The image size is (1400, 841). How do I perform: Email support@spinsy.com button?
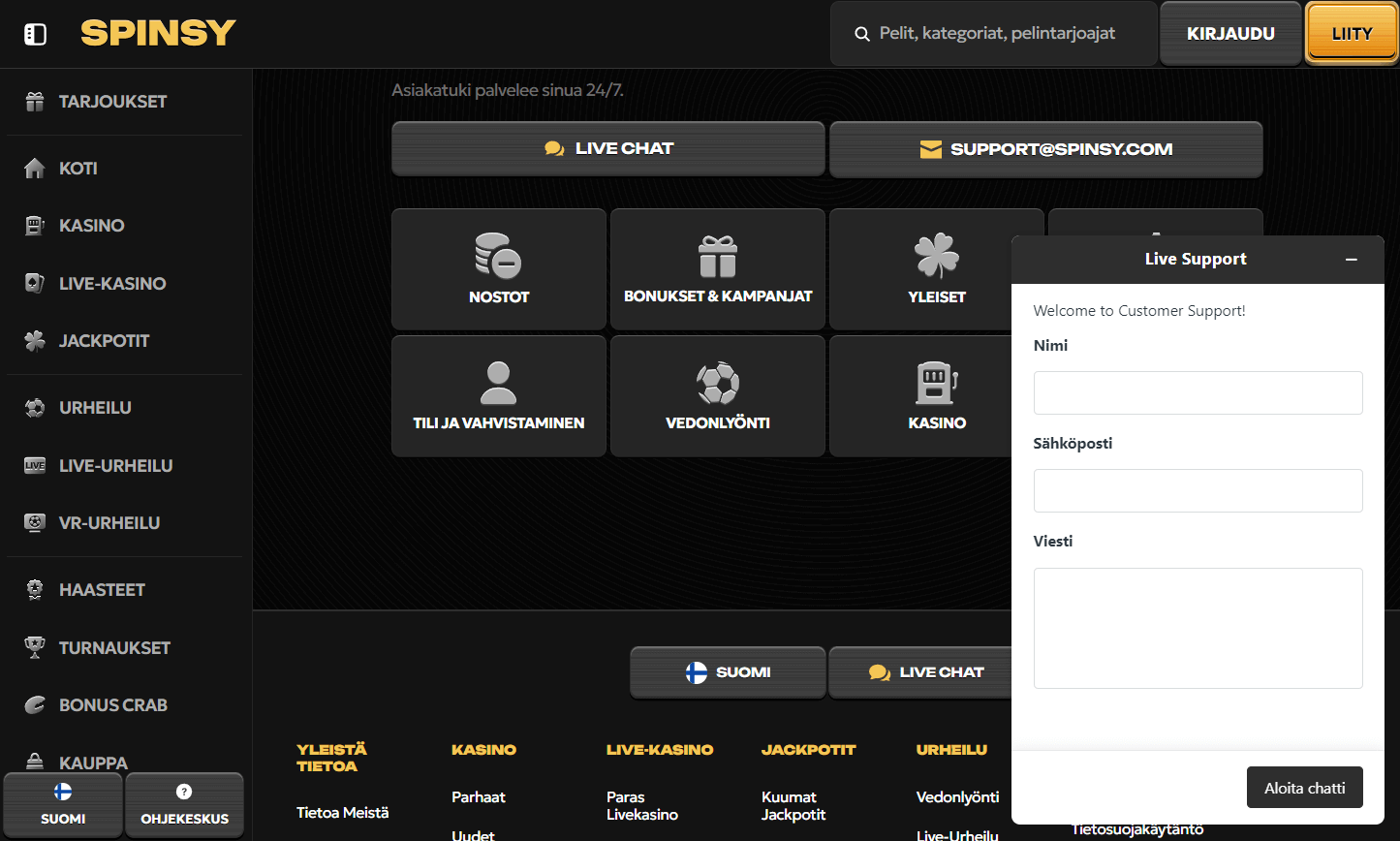(1046, 149)
